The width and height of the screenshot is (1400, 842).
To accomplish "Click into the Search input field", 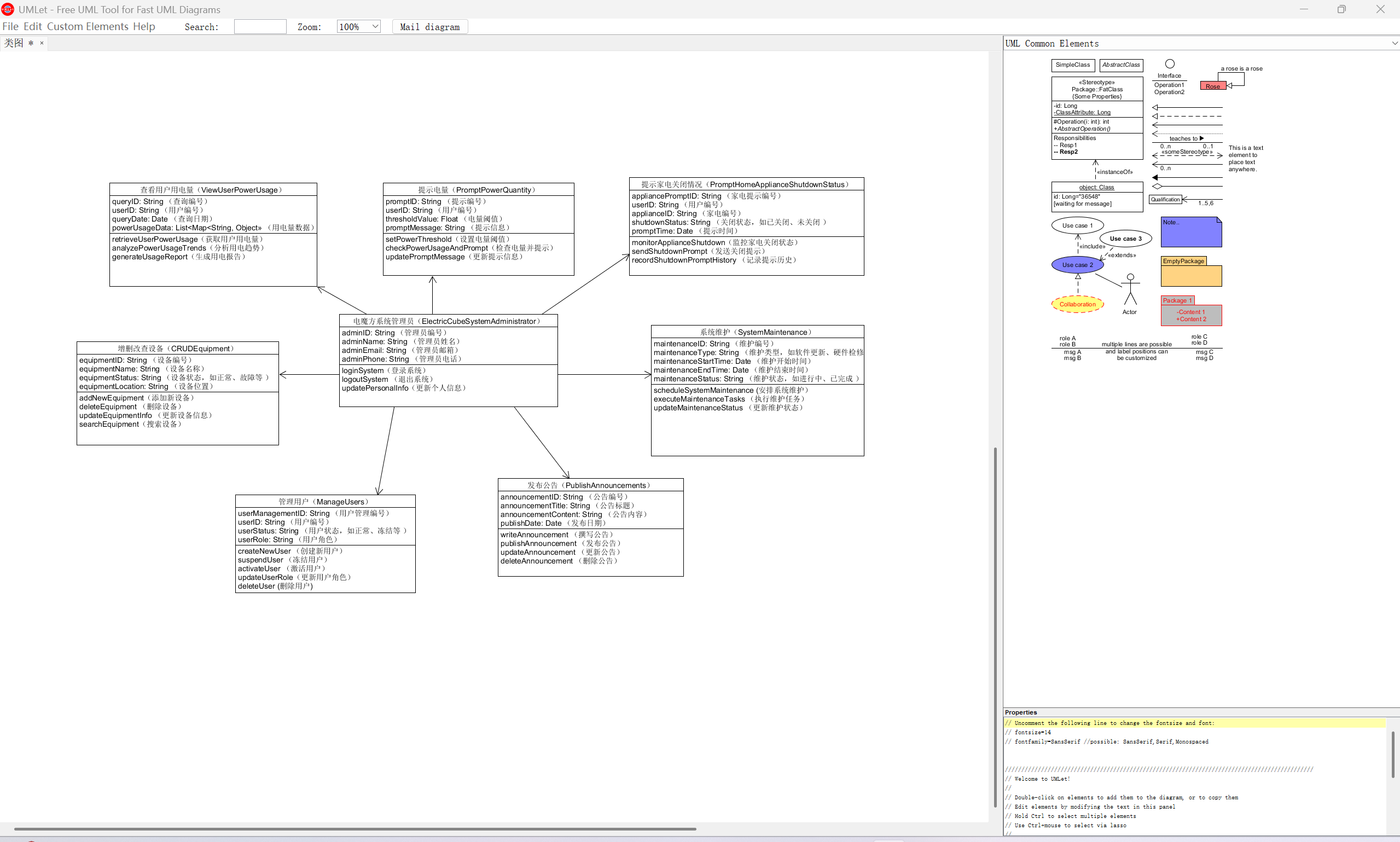I will [x=260, y=27].
